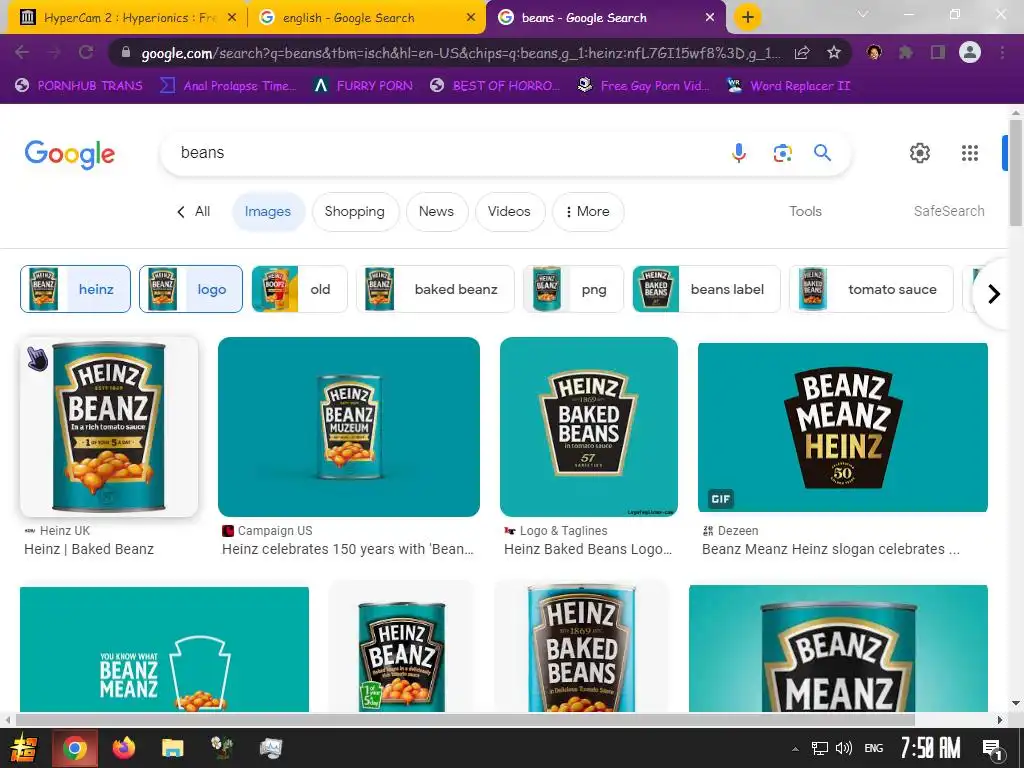Viewport: 1024px width, 768px height.
Task: Open the Tools options
Action: [x=805, y=212]
